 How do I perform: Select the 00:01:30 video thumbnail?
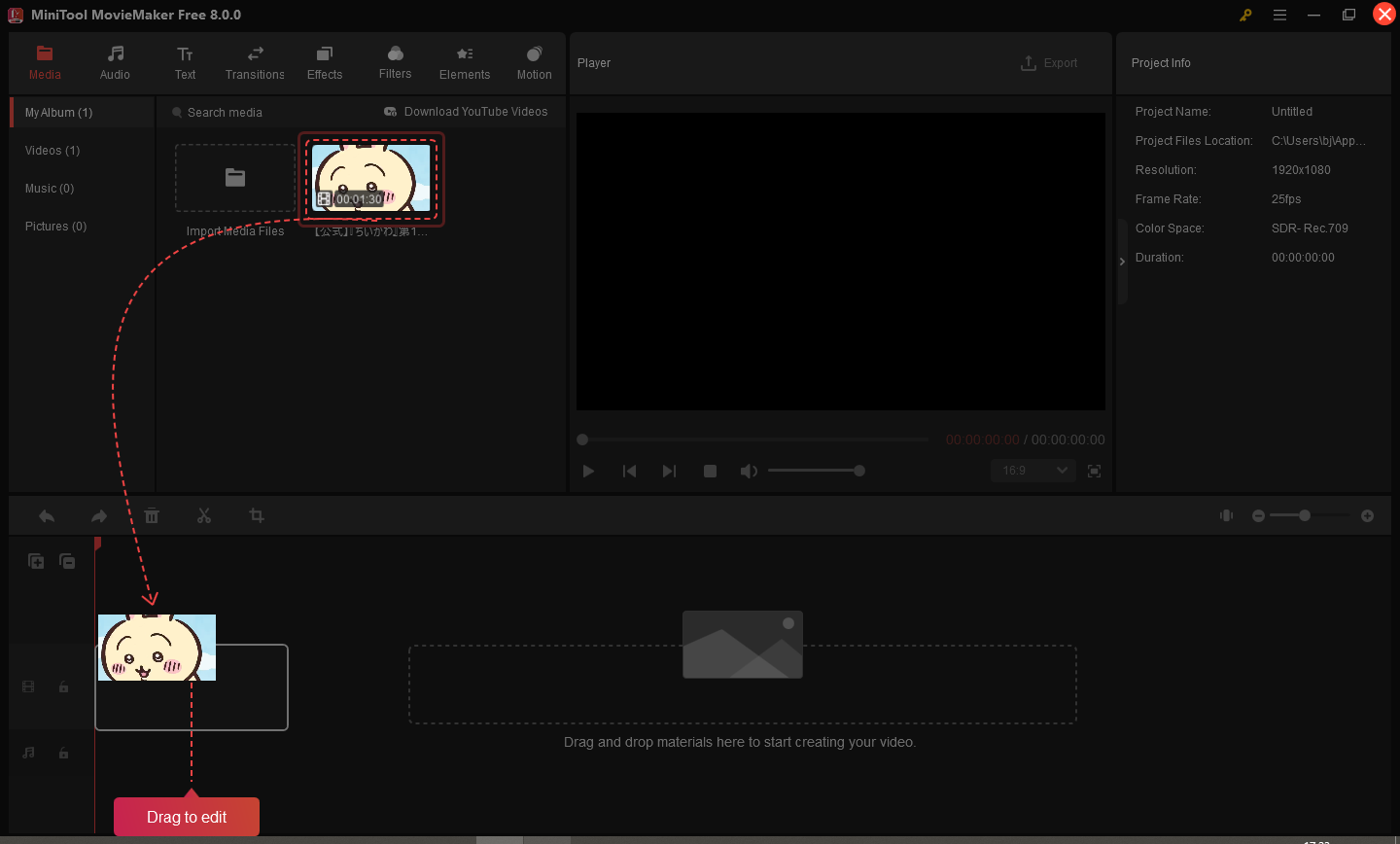point(371,179)
